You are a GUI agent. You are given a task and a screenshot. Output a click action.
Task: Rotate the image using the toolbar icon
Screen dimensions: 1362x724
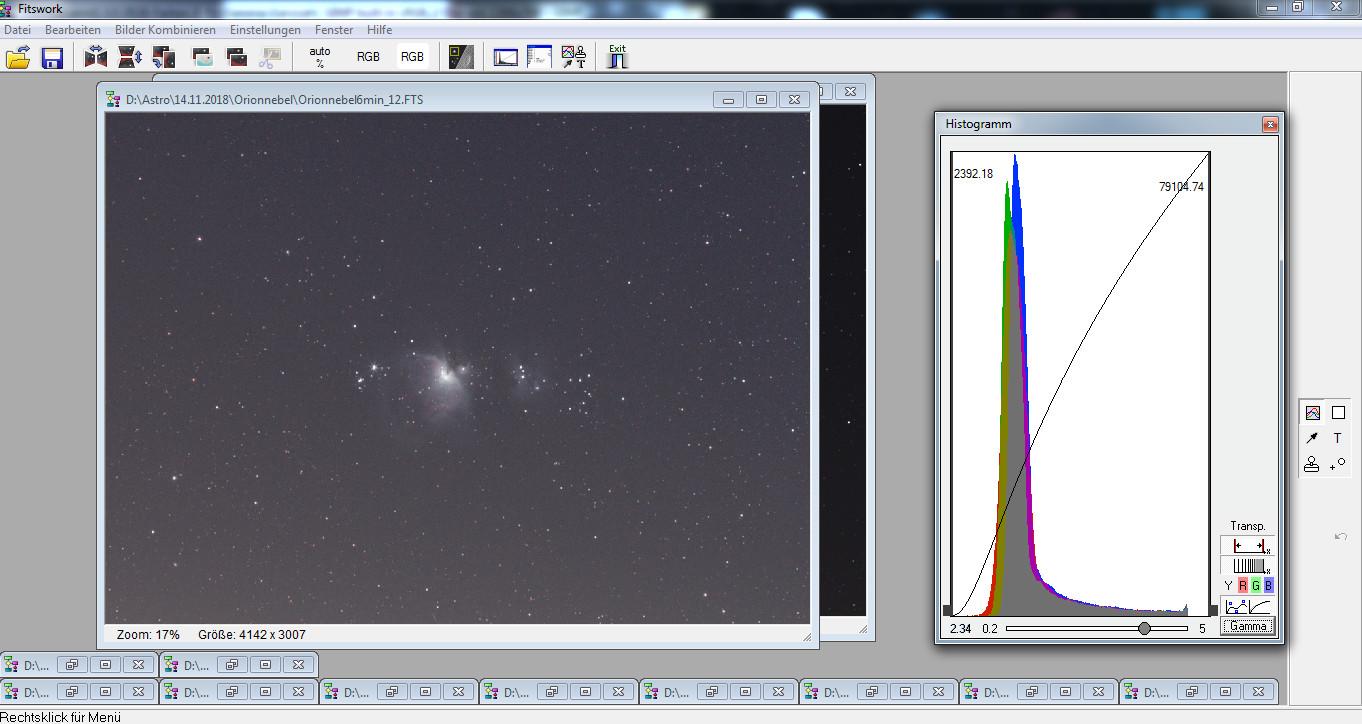164,57
